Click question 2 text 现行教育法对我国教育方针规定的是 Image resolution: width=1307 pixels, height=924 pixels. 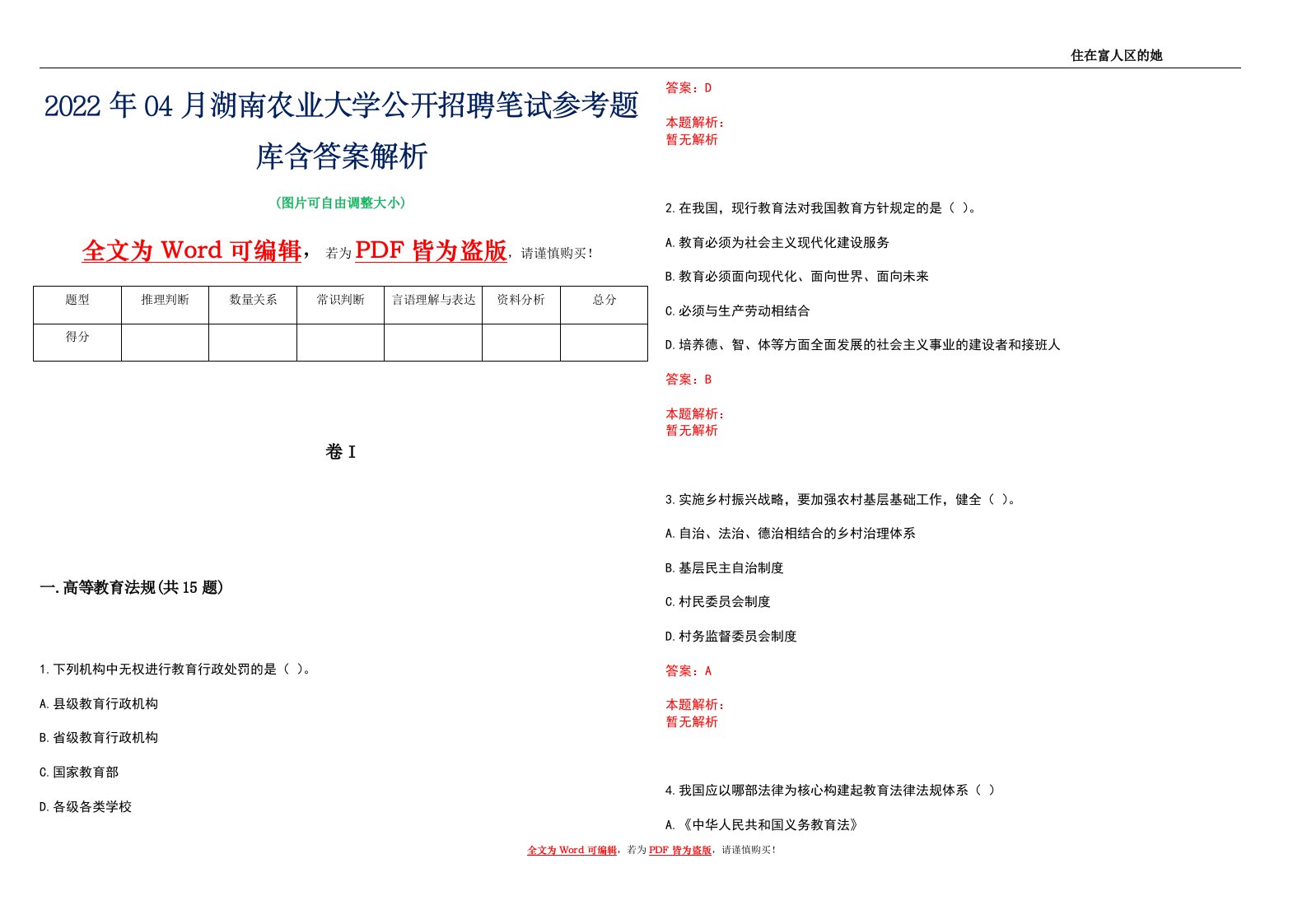(837, 208)
